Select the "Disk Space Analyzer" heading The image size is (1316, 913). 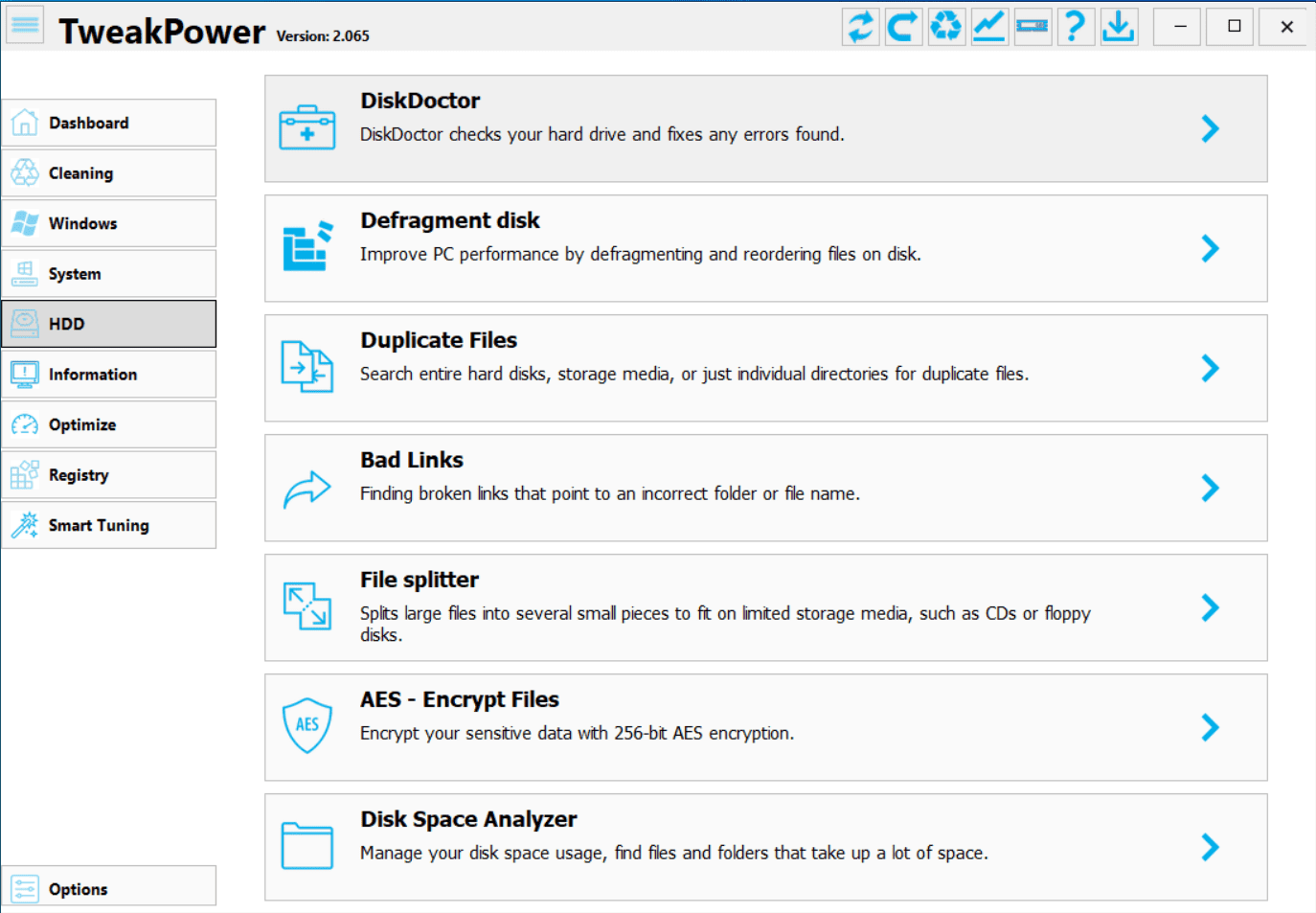[468, 819]
